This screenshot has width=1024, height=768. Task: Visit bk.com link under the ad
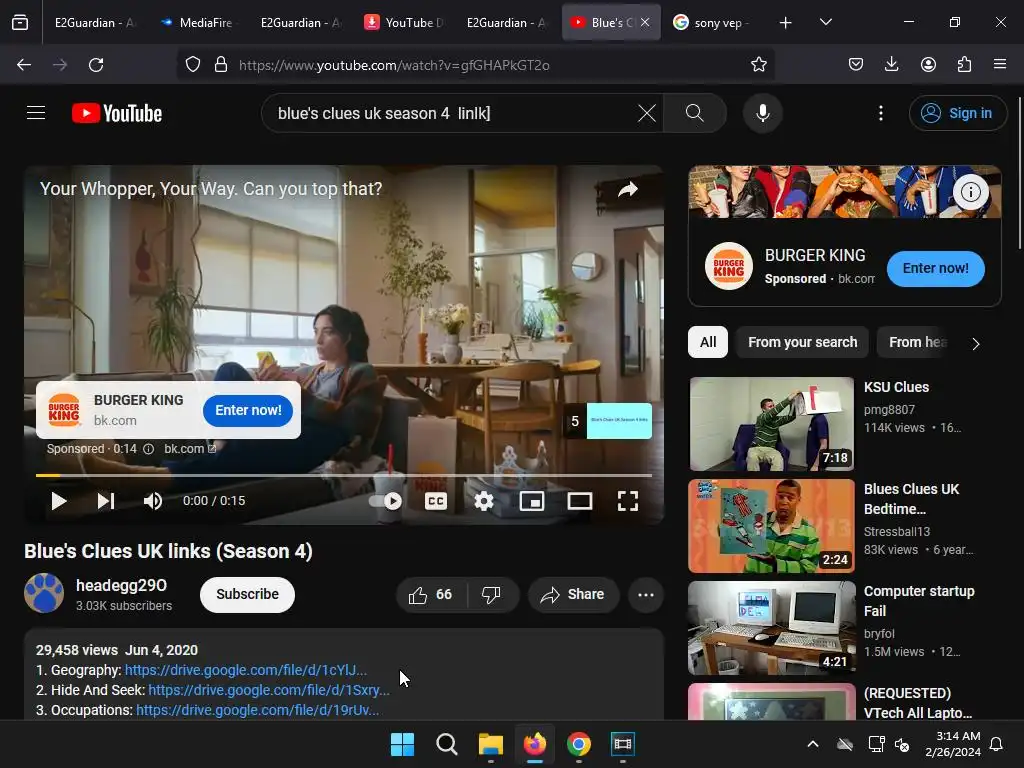pos(190,449)
